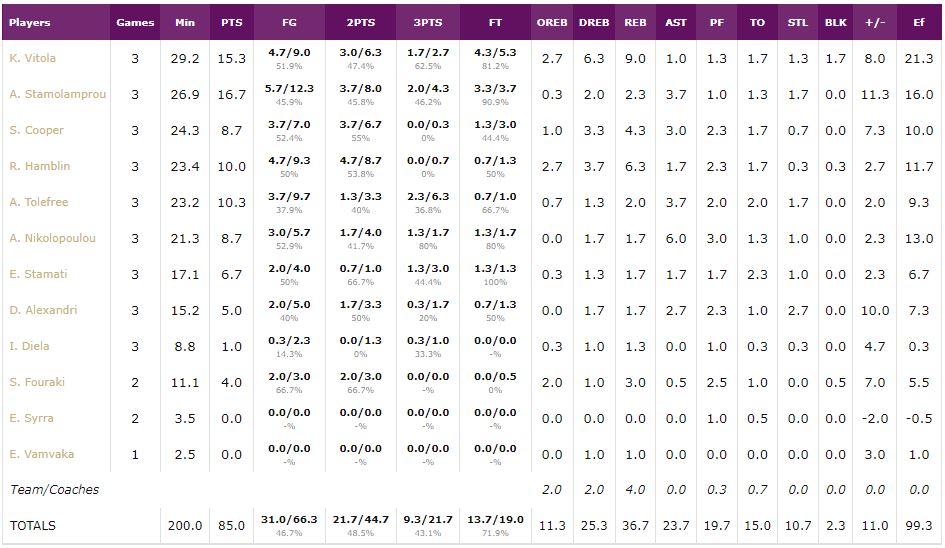The image size is (945, 548).
Task: Select D. Alexandri player link
Action: click(x=43, y=310)
